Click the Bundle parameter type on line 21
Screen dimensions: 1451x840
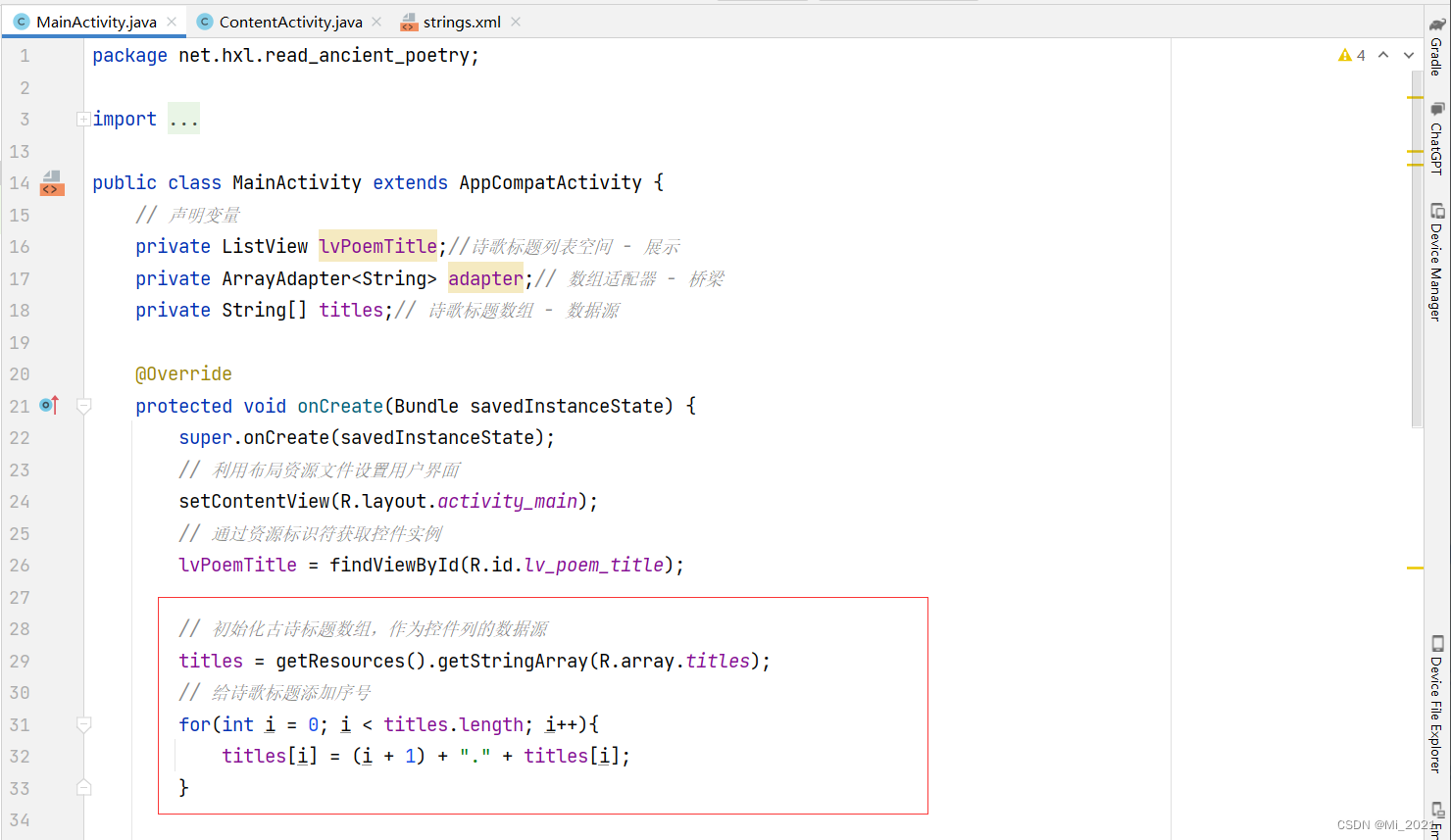pyautogui.click(x=426, y=406)
